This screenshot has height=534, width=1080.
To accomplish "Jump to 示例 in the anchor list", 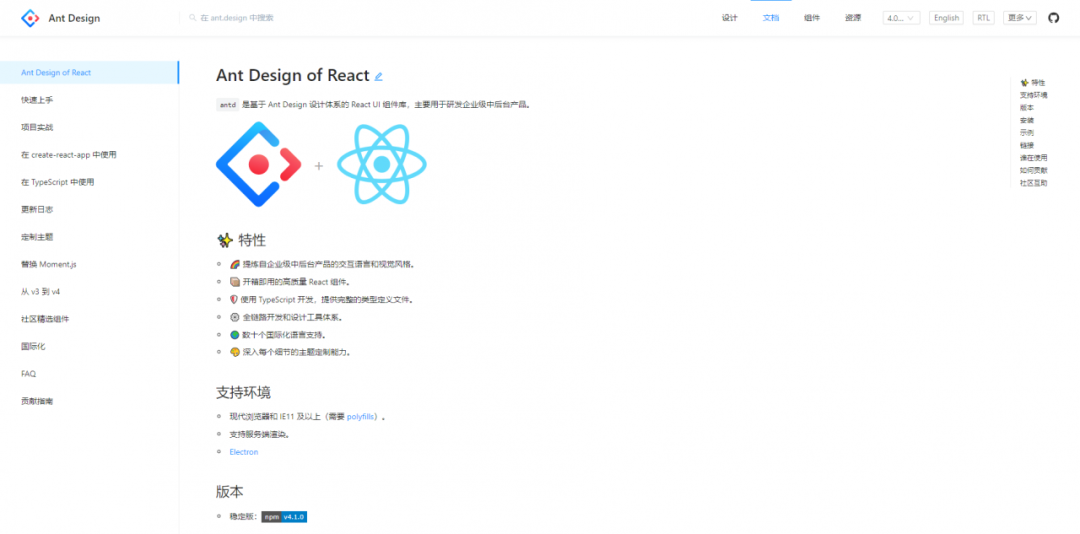I will click(x=1027, y=132).
